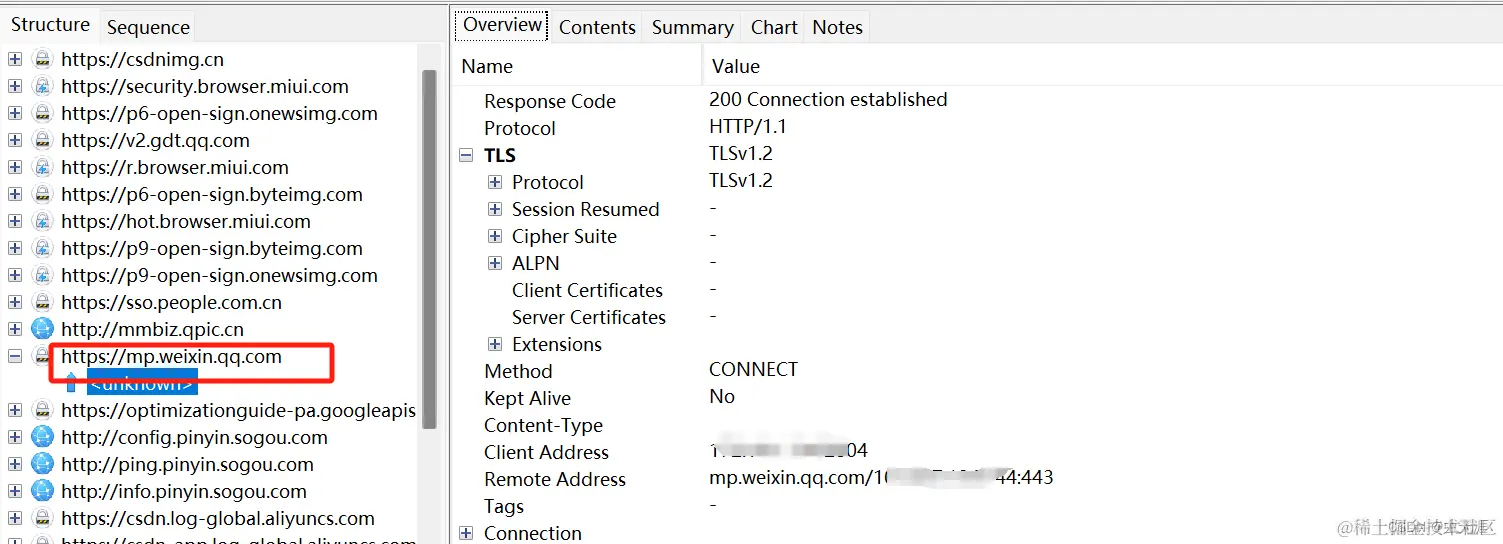The height and width of the screenshot is (544, 1503).
Task: Expand the Extensions row
Action: [x=494, y=344]
